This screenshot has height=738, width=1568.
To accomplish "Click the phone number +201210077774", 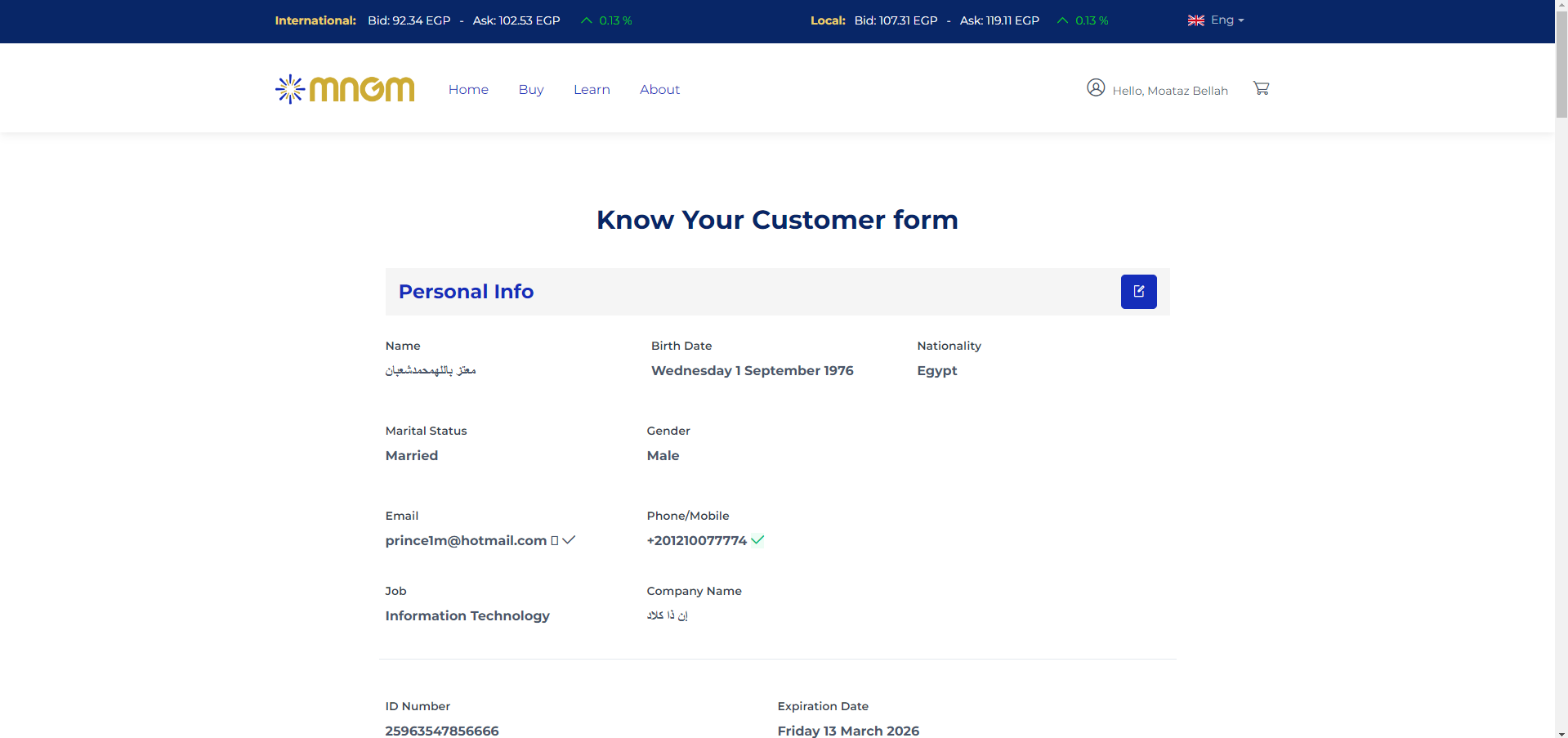I will pyautogui.click(x=696, y=540).
